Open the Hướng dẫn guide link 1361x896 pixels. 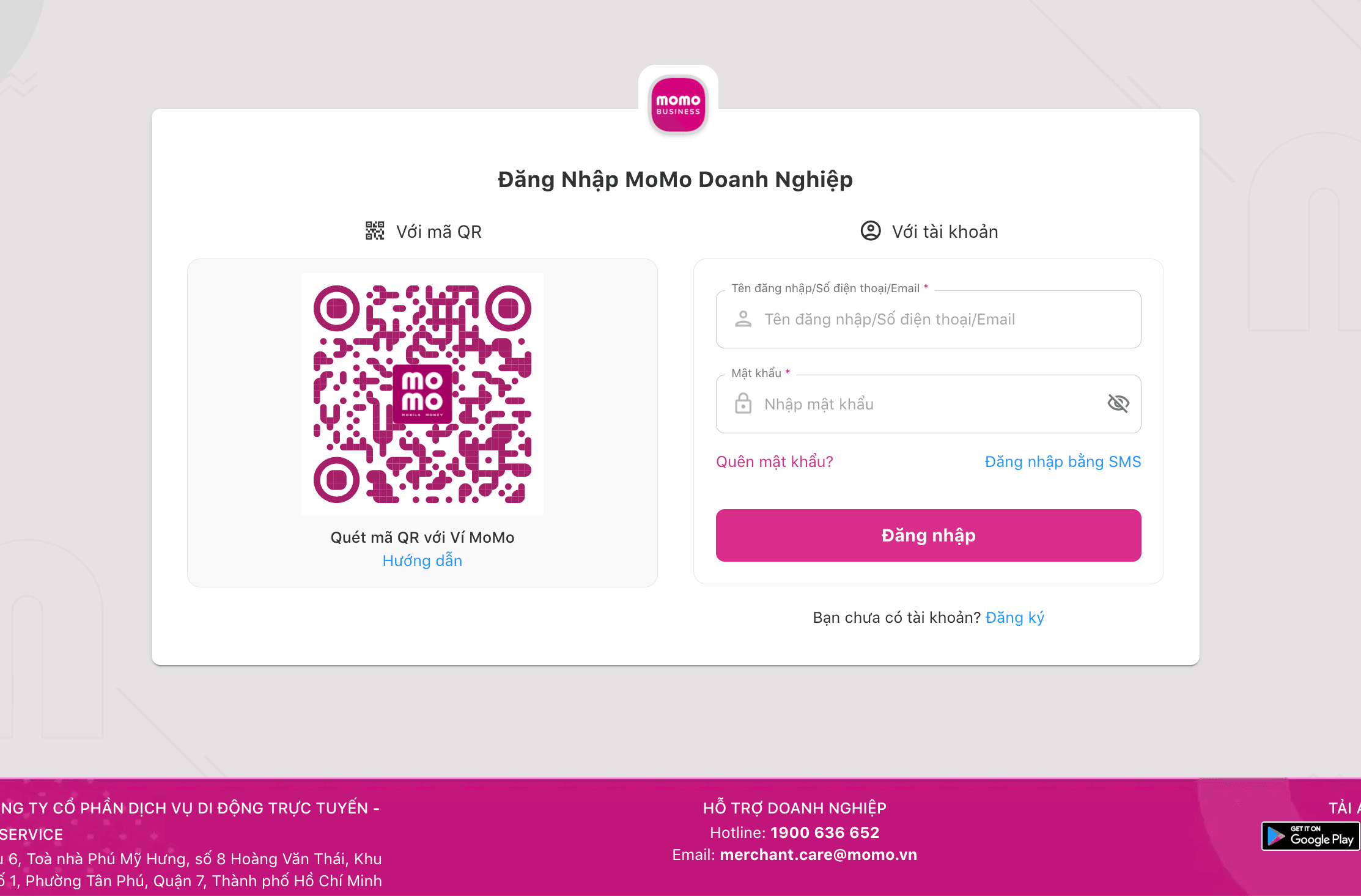point(422,560)
